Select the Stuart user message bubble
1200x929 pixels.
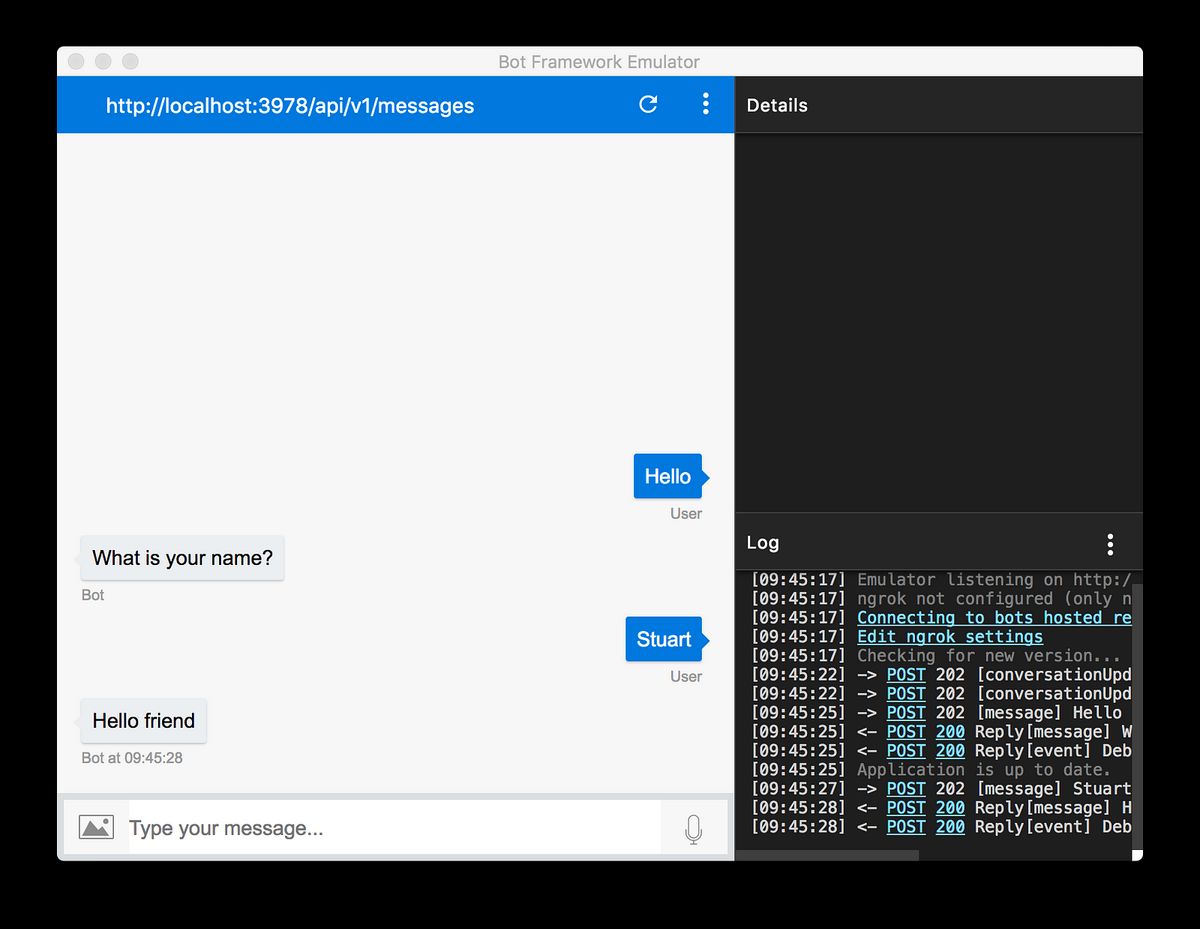click(664, 639)
